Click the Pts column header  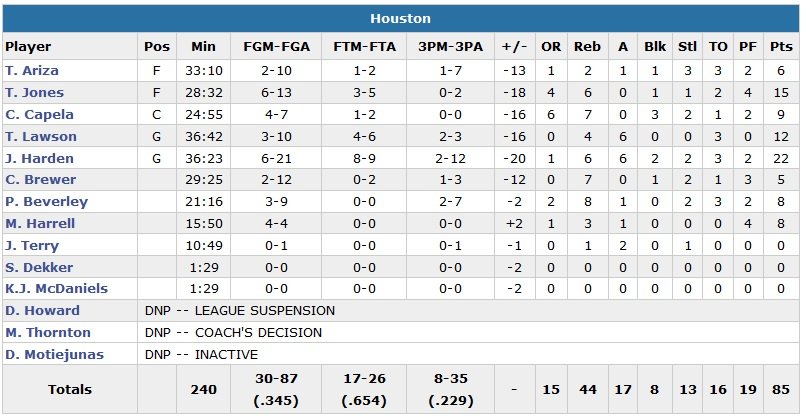[x=780, y=47]
